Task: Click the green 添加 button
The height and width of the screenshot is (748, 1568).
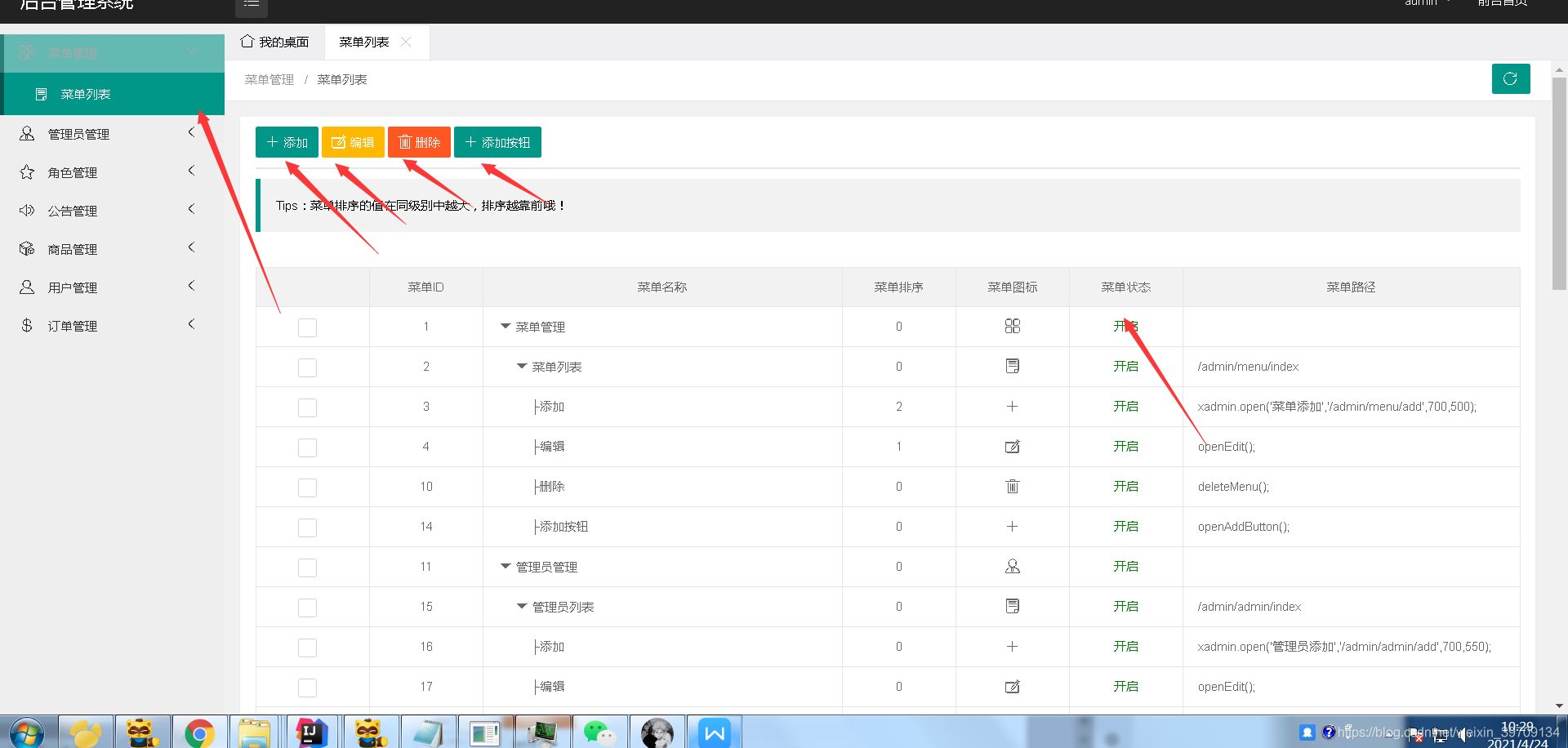Action: 287,142
